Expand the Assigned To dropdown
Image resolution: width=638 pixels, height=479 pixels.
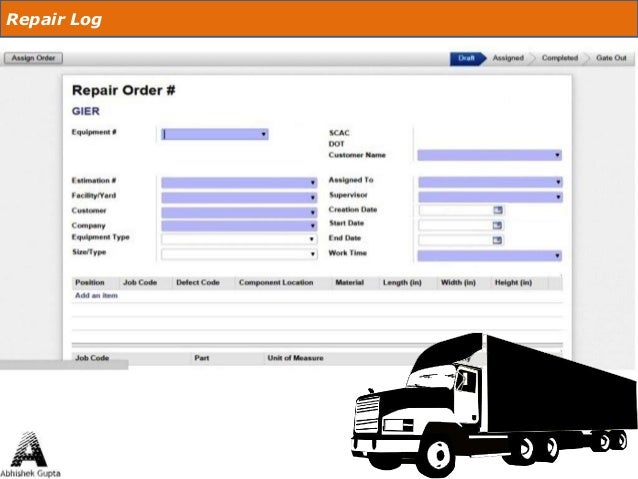(x=490, y=182)
